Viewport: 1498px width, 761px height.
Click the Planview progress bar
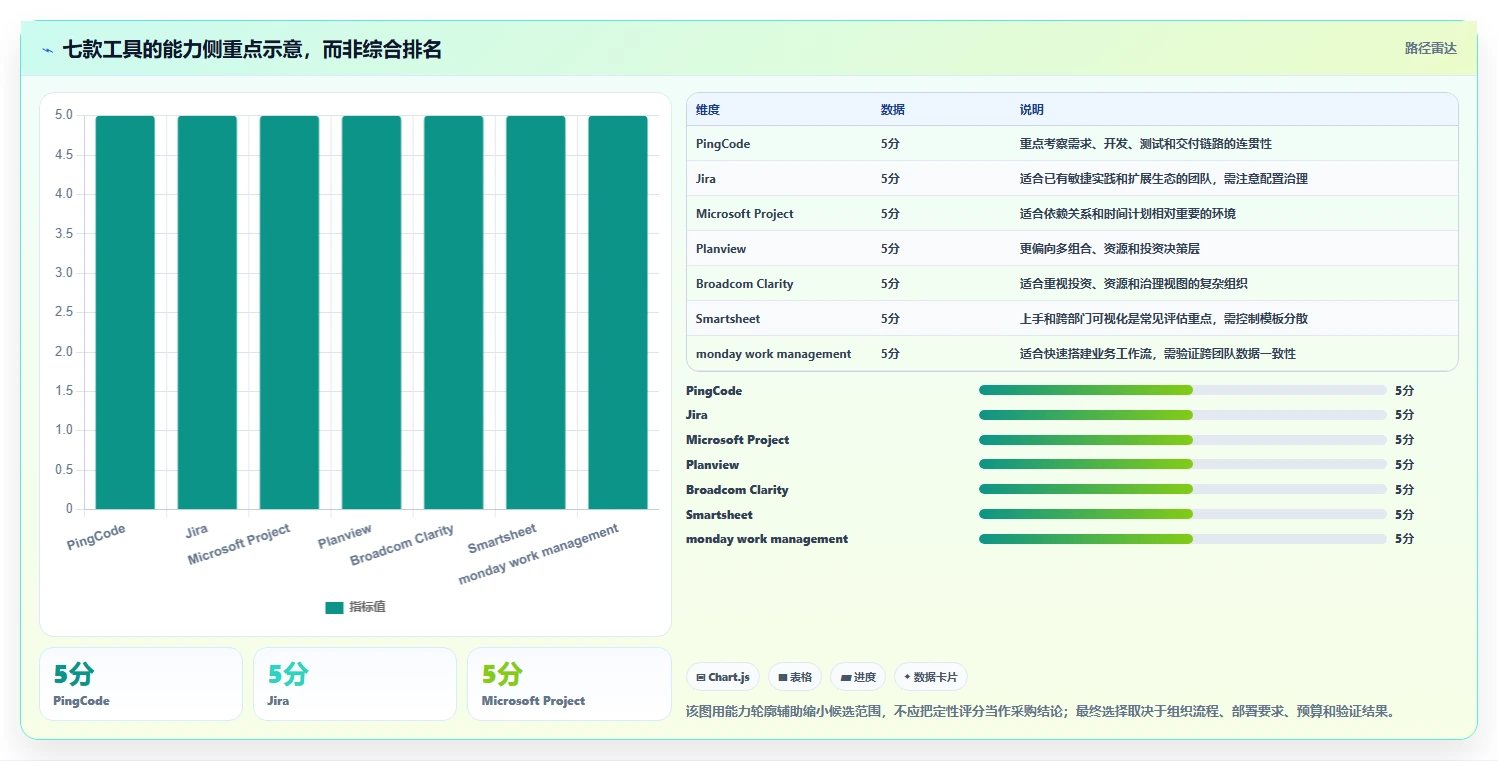pos(1182,464)
